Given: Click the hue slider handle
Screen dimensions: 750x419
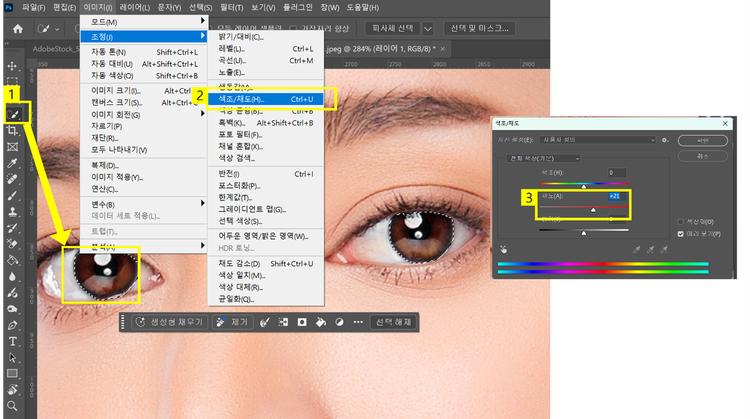Looking at the screenshot, I should click(x=584, y=187).
